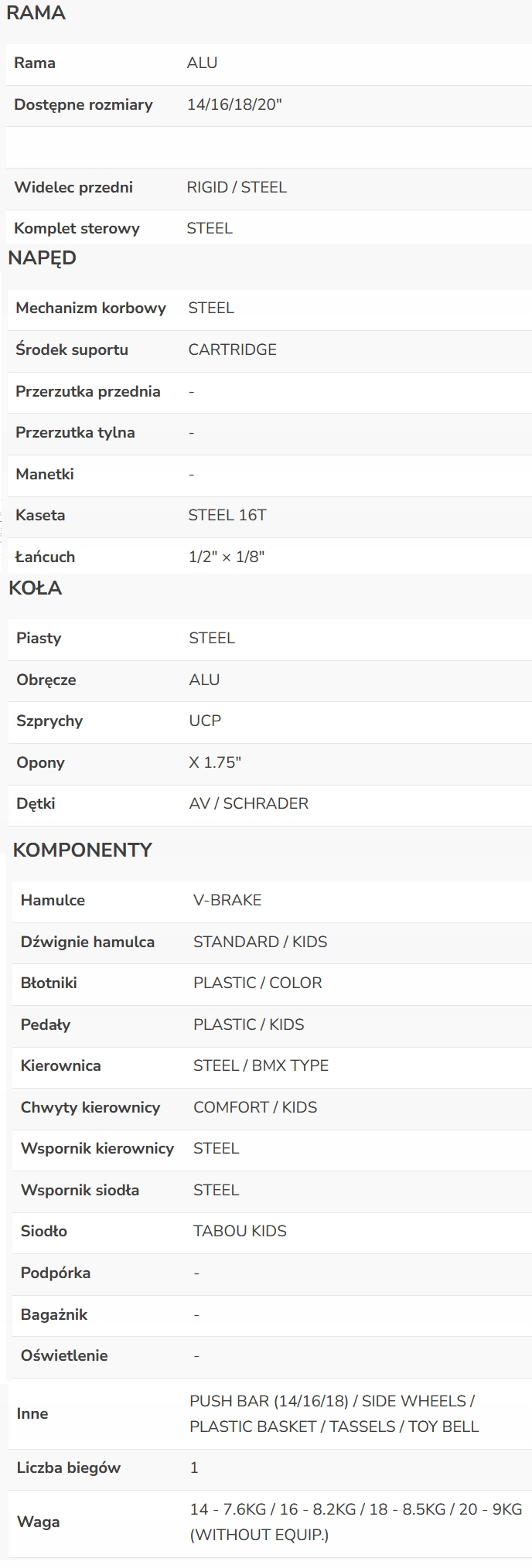Click the NAPĘD section heading
Viewport: 532px width, 1568px height.
[42, 258]
